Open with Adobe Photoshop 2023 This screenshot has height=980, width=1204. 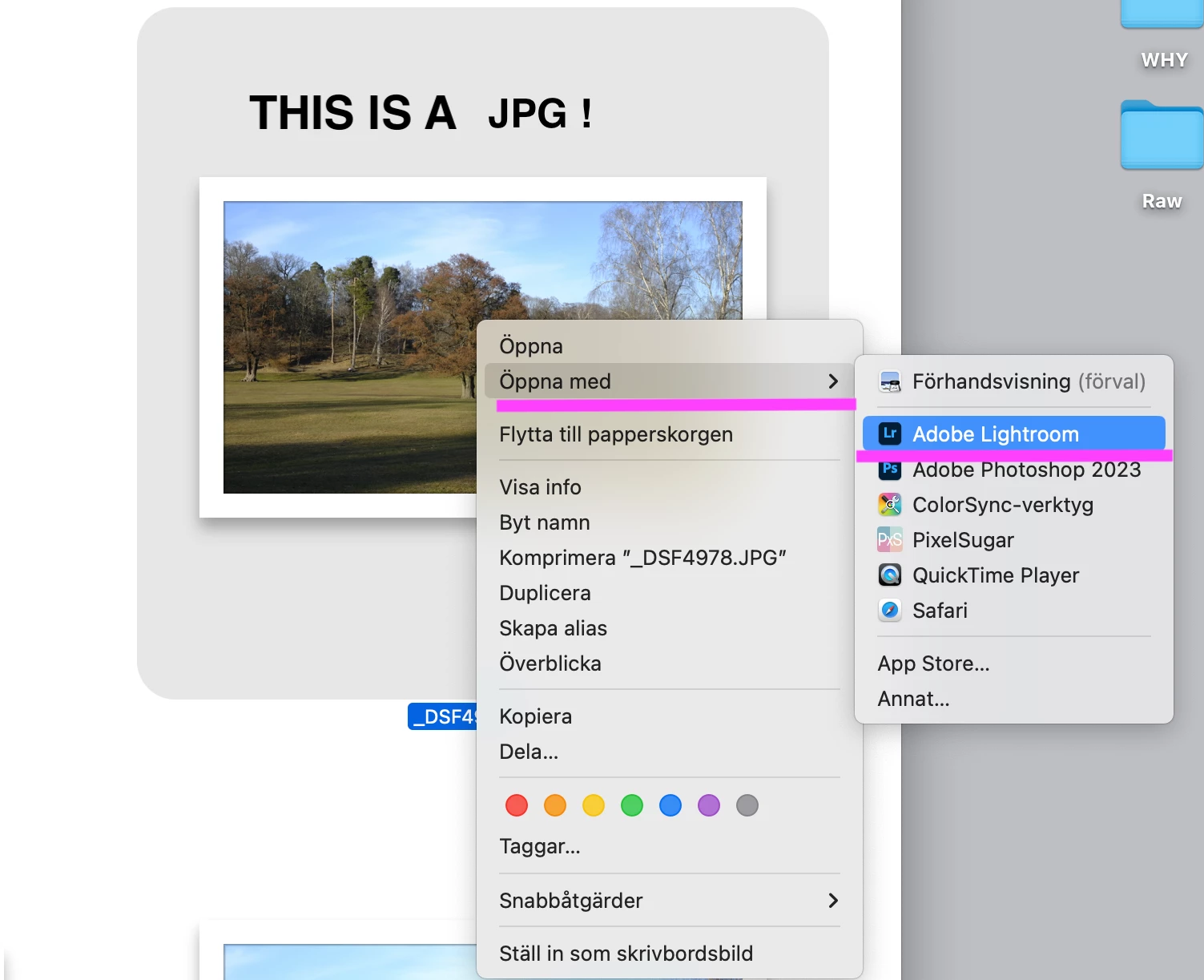1014,470
